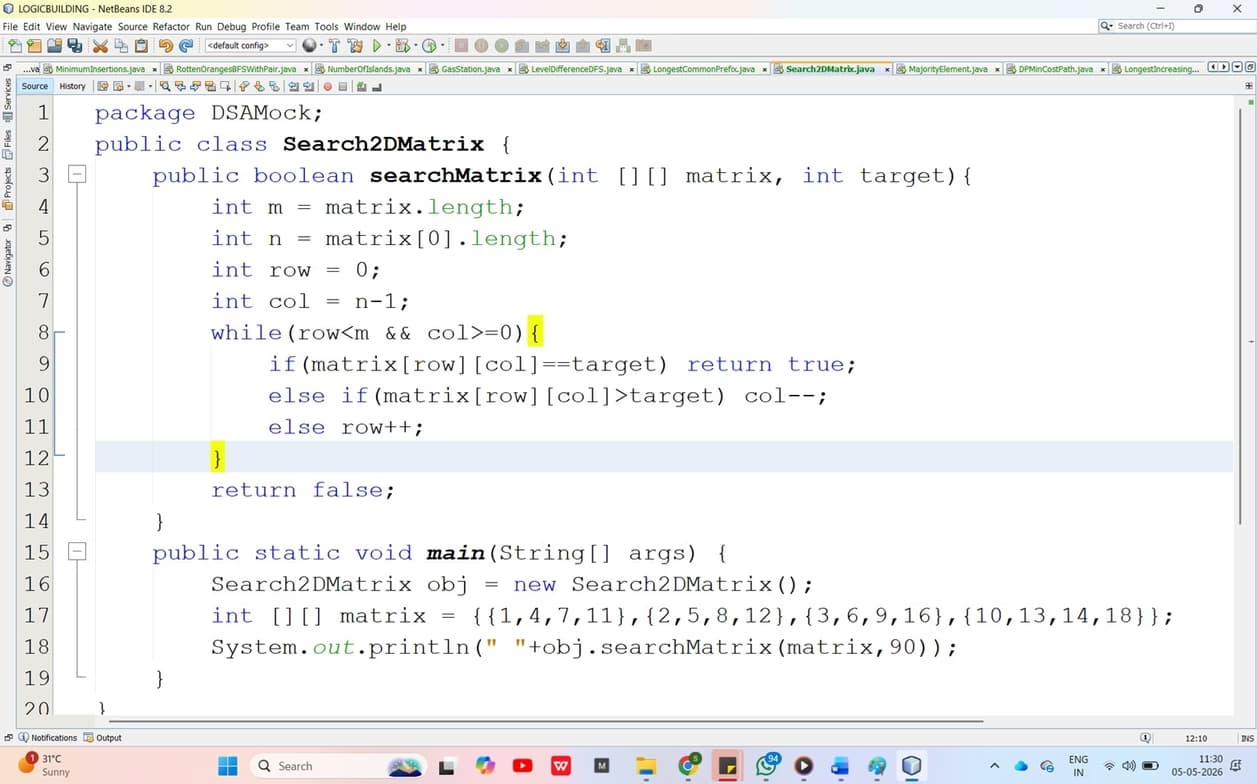Click the horizontal scrollbar of the editor
1257x784 pixels.
point(546,721)
